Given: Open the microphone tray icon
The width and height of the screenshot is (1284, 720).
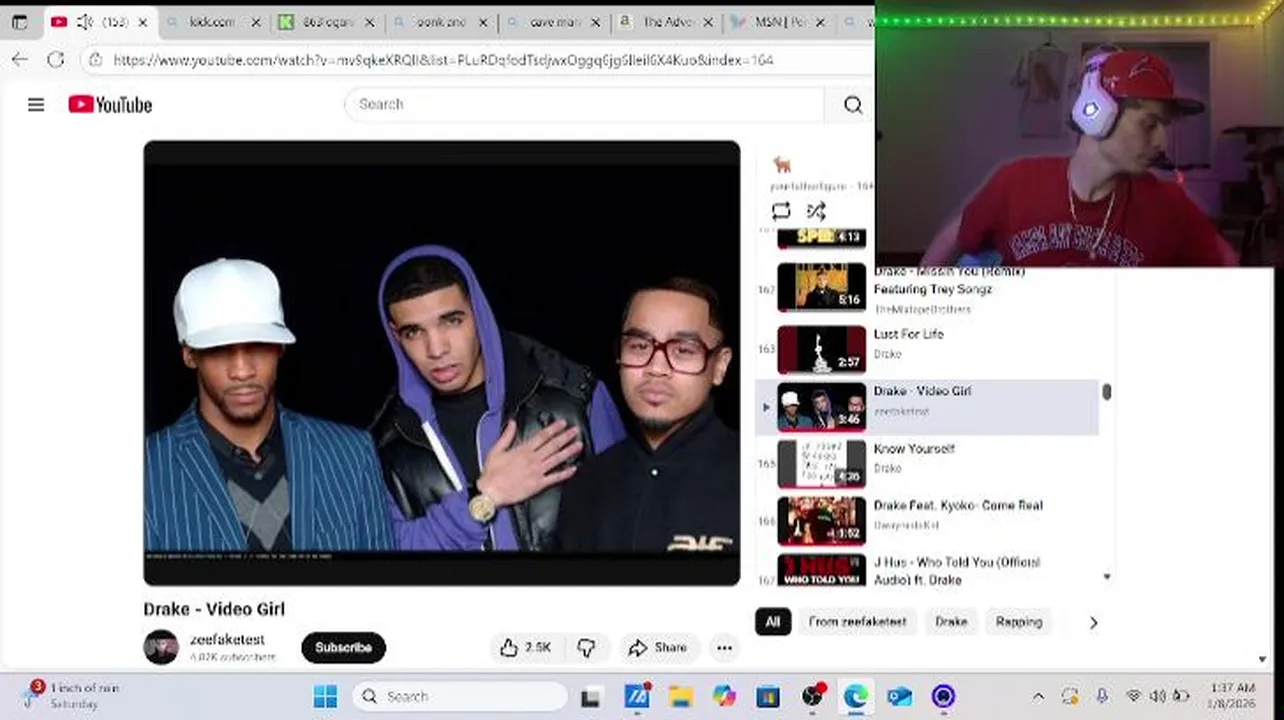Looking at the screenshot, I should 1102,696.
